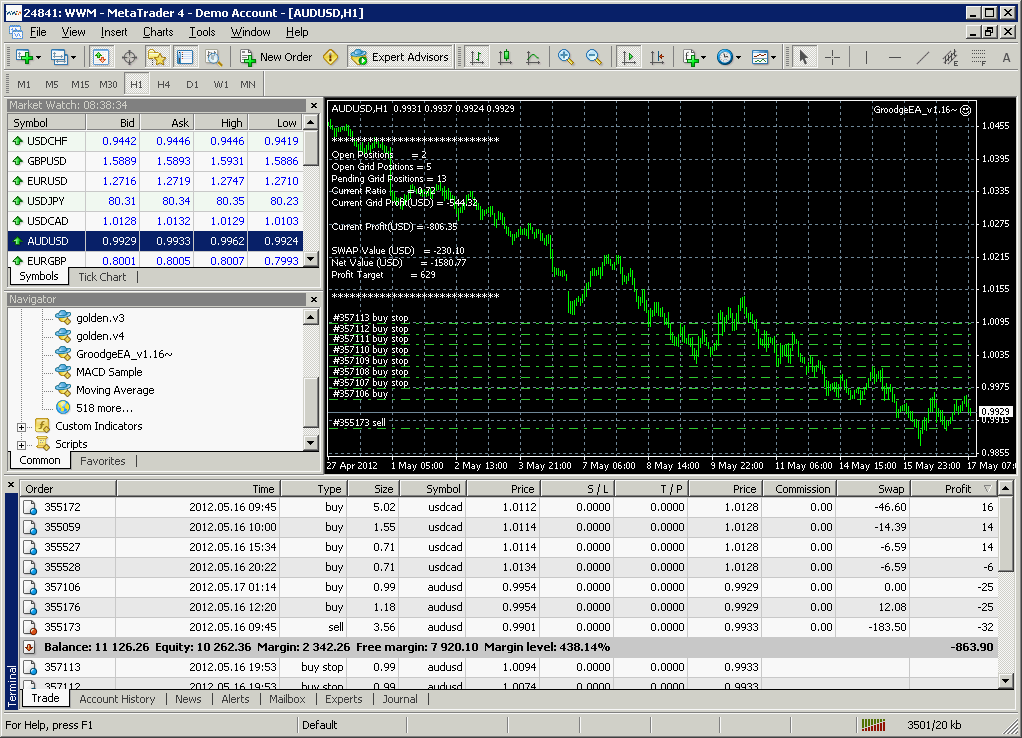Switch chart to M15 timeframe
This screenshot has height=738, width=1022.
80,84
